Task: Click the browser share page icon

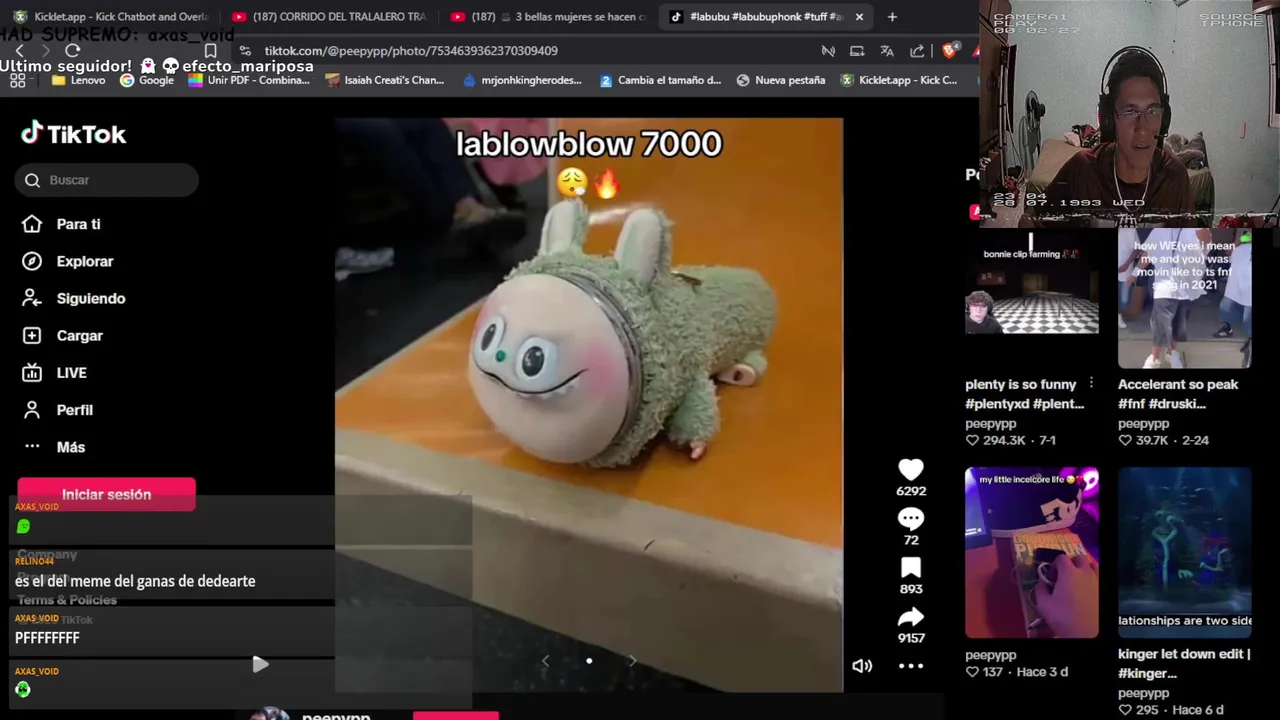Action: coord(917,51)
